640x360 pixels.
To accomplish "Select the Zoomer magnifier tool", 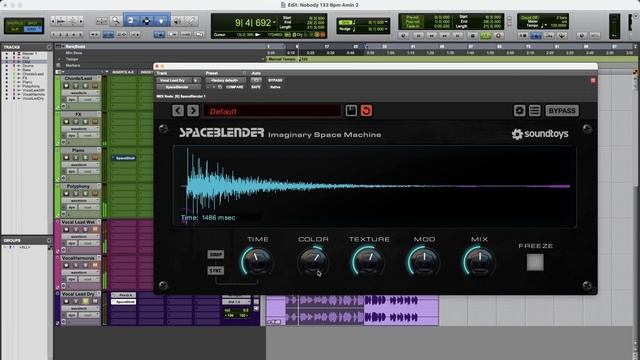I will 116,20.
